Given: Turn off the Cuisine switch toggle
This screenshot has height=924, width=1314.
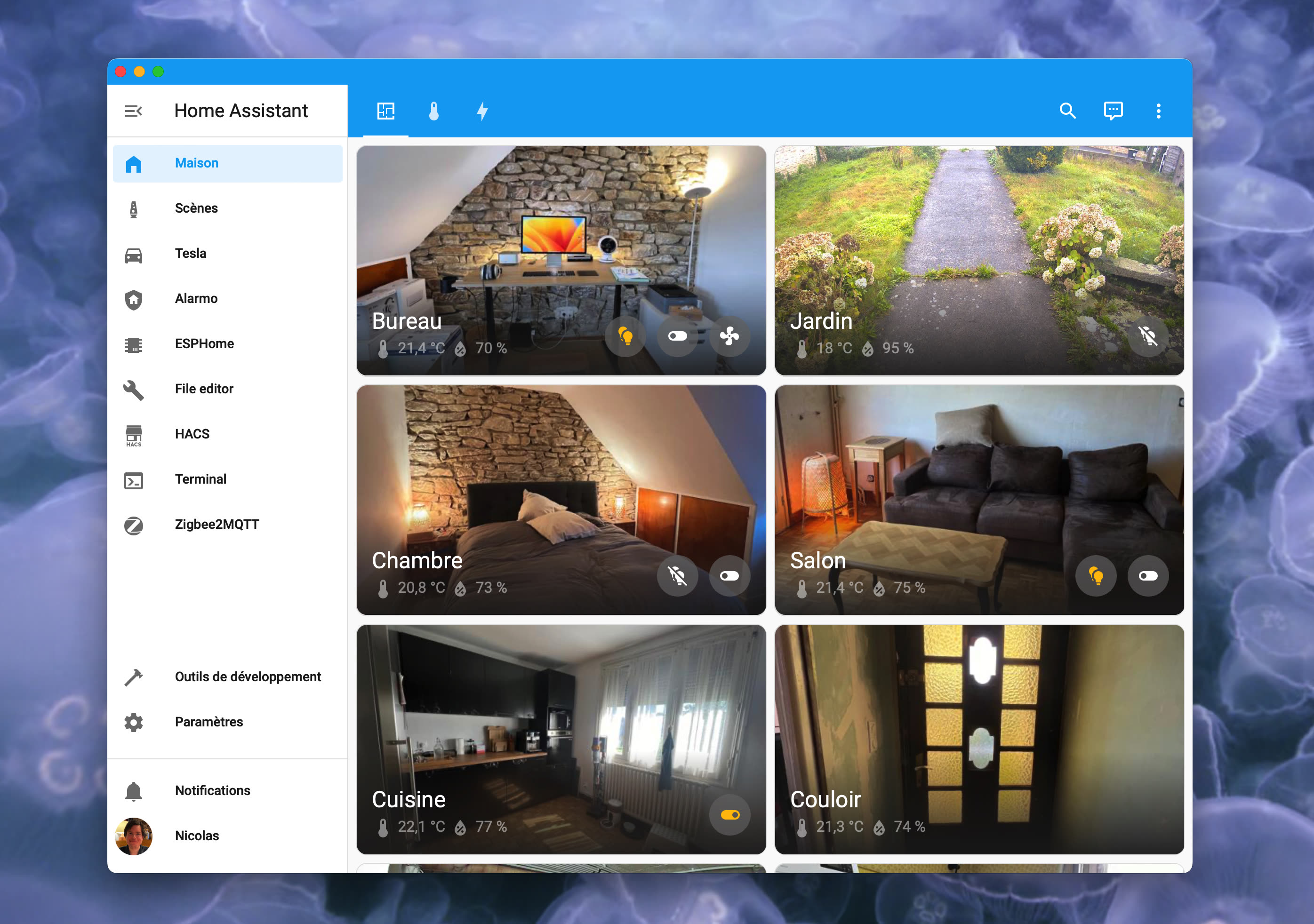Looking at the screenshot, I should pyautogui.click(x=729, y=815).
